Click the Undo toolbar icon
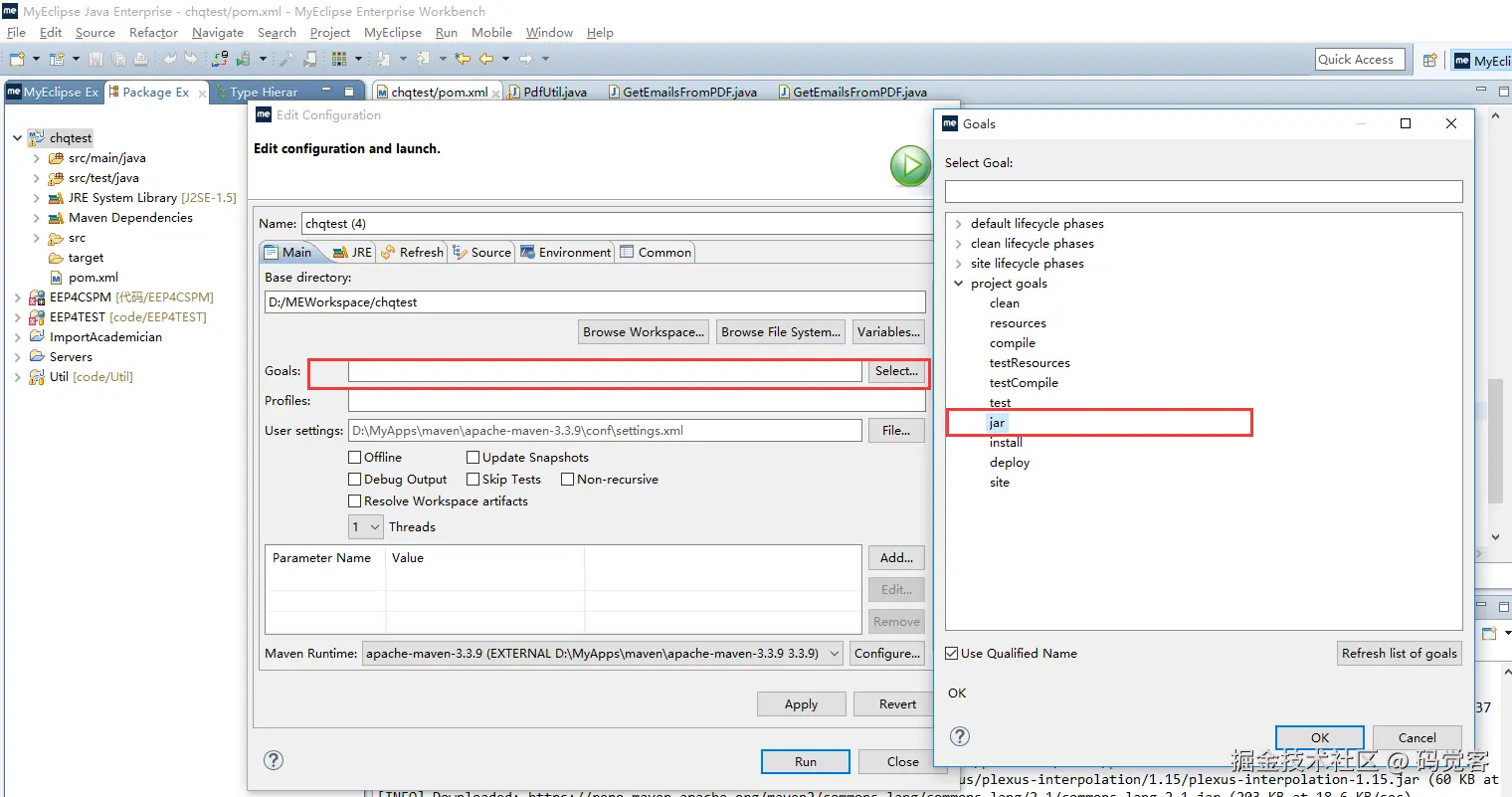Image resolution: width=1512 pixels, height=797 pixels. 170,59
